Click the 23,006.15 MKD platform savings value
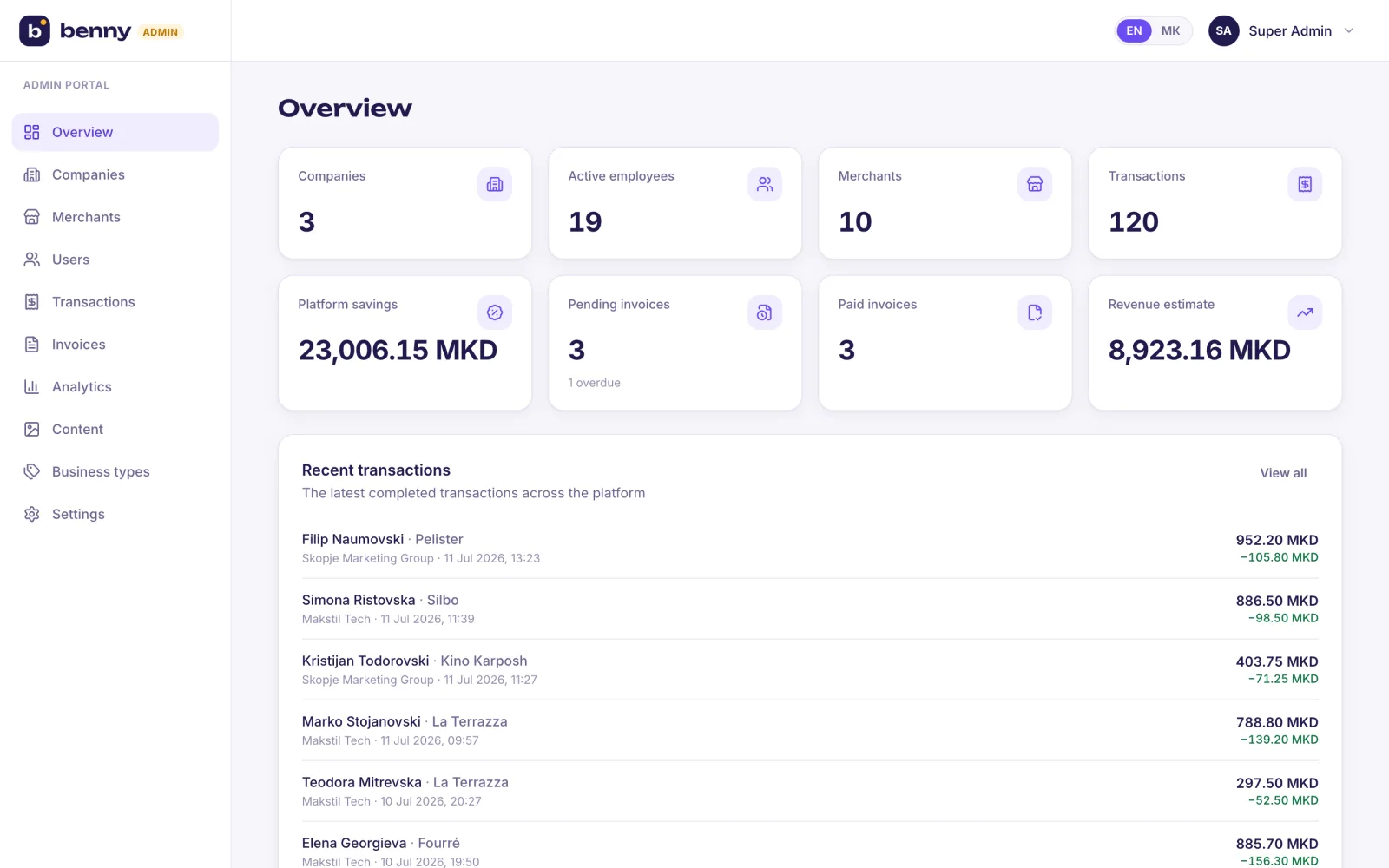Viewport: 1389px width, 868px height. tap(398, 351)
